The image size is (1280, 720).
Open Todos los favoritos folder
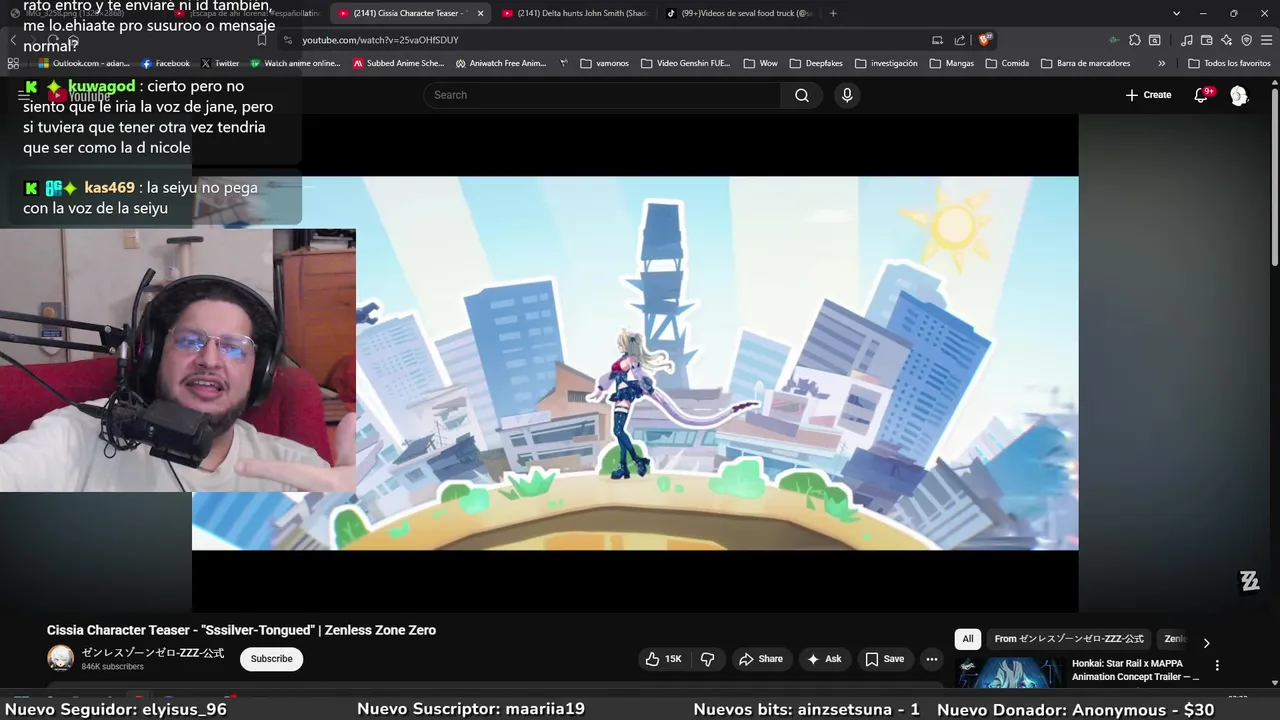coord(1229,63)
